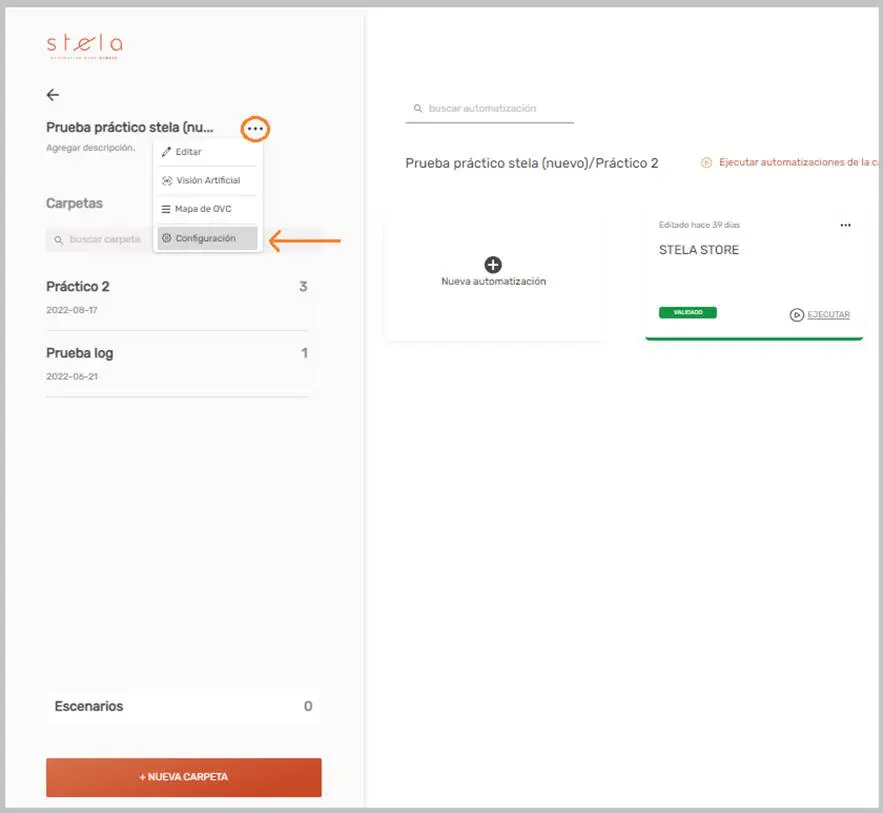Image resolution: width=883 pixels, height=813 pixels.
Task: Select Editar from the context menu
Action: click(188, 152)
